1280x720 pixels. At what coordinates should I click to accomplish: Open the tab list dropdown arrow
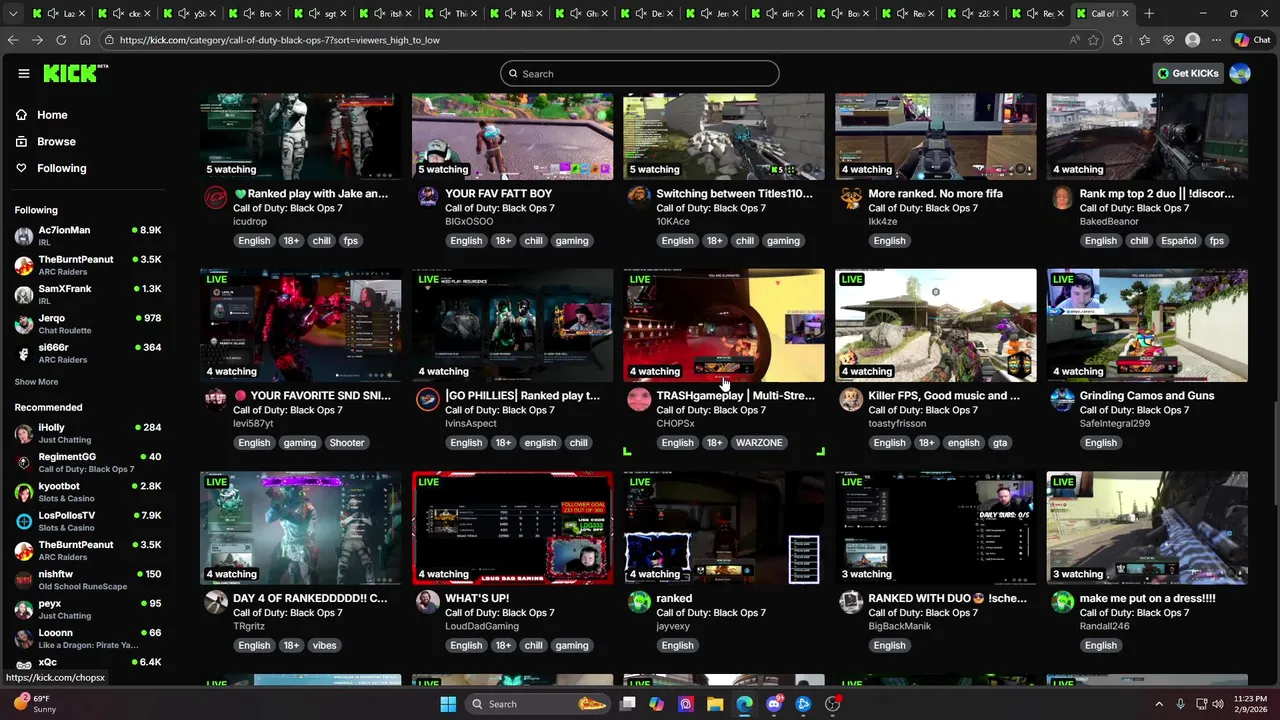[x=13, y=14]
